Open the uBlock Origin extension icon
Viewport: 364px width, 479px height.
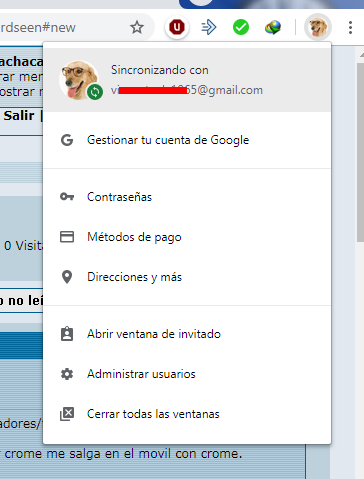[x=177, y=27]
